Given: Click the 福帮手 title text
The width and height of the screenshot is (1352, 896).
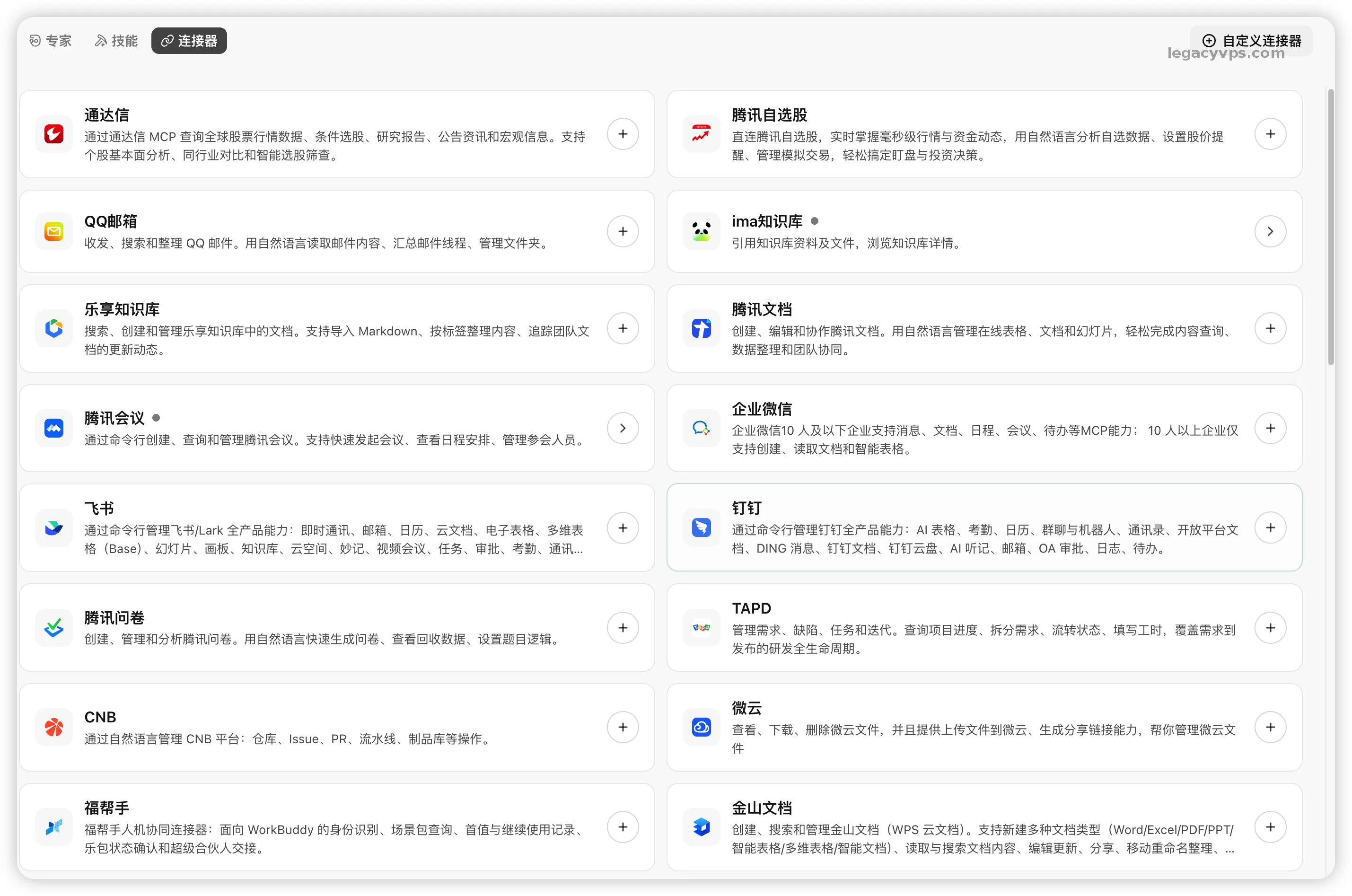Looking at the screenshot, I should pos(106,808).
